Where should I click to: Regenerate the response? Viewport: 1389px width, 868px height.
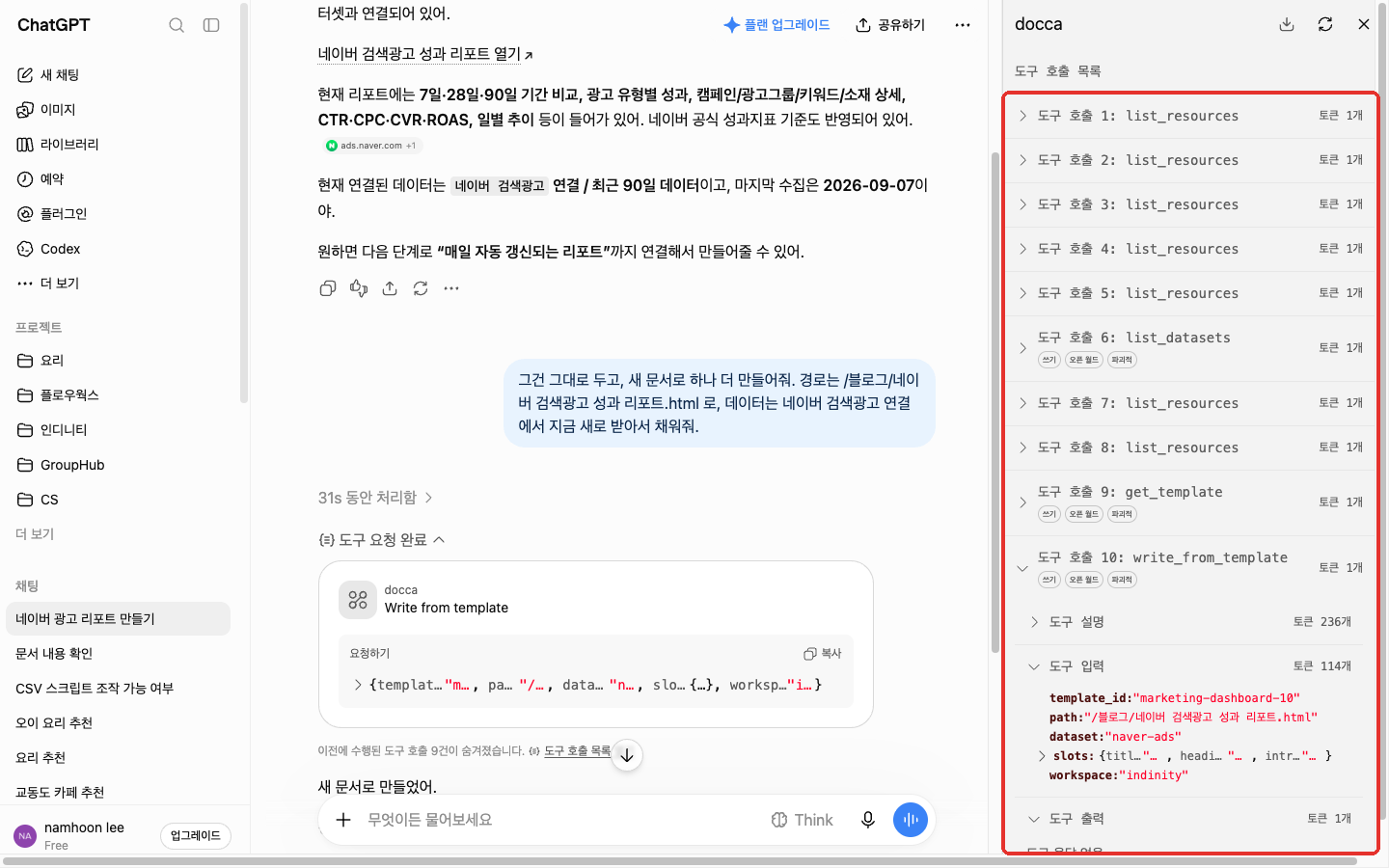(421, 288)
